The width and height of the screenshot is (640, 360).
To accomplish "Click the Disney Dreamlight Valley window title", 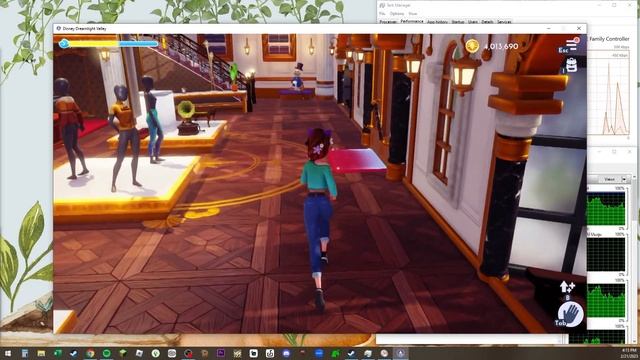I will [84, 29].
